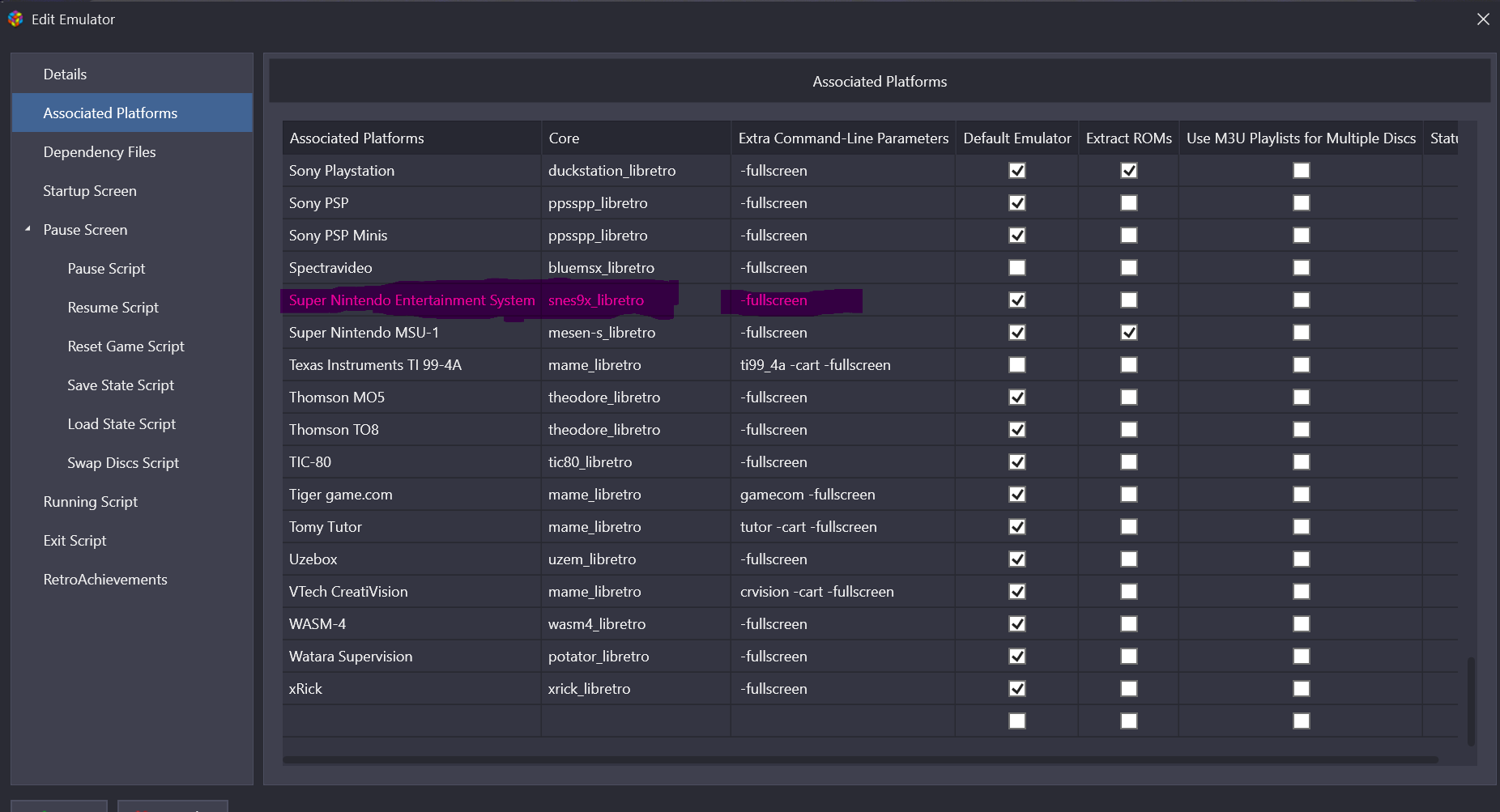Click the horizontal scrollbar below the table
This screenshot has width=1500, height=812.
pyautogui.click(x=860, y=760)
